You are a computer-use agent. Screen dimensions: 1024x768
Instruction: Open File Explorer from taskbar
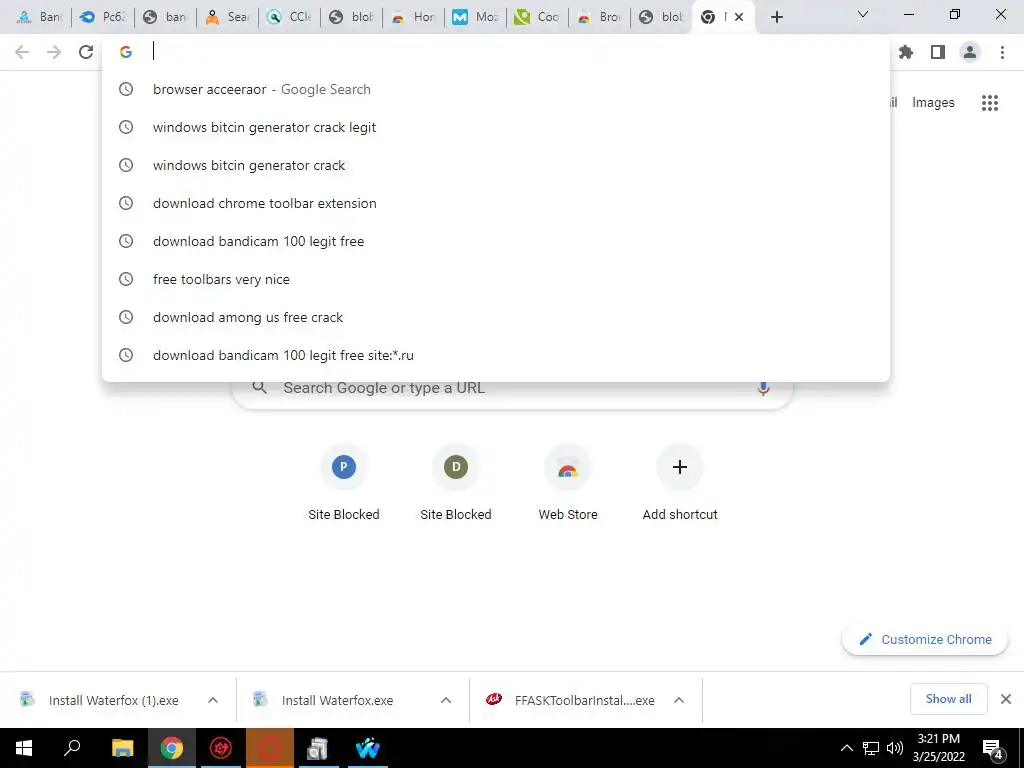click(x=122, y=748)
